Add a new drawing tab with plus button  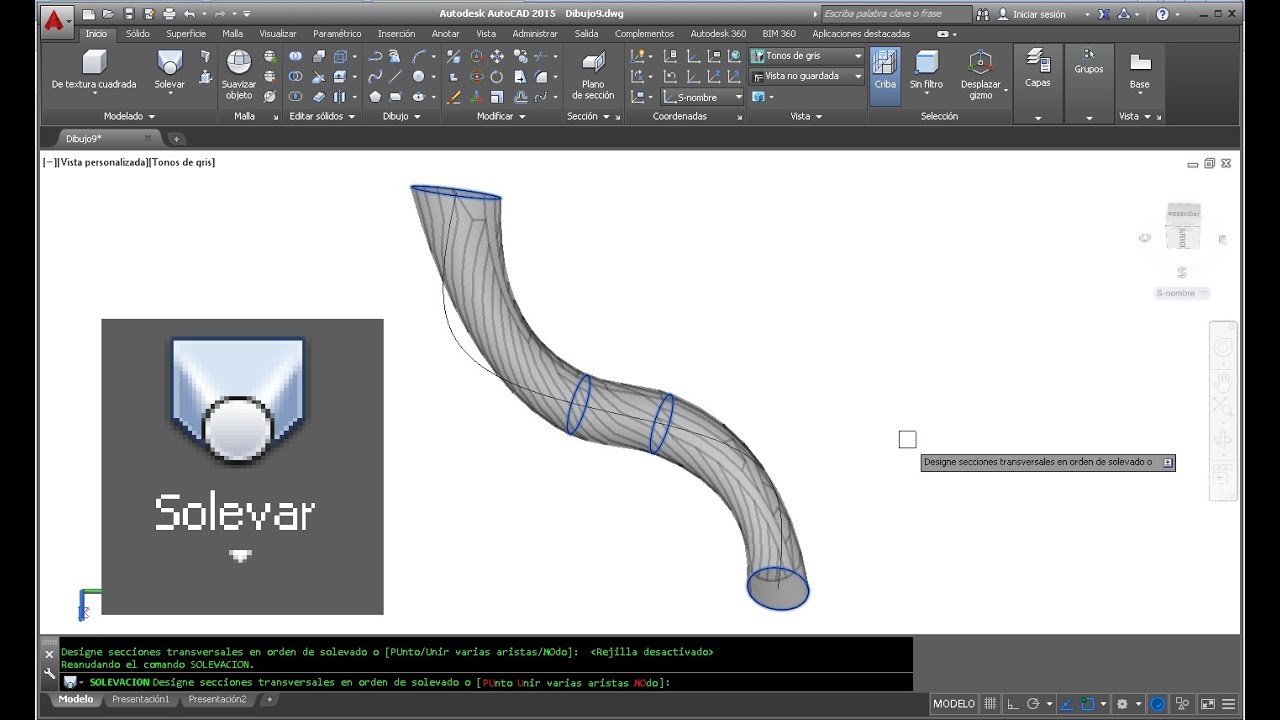(x=176, y=139)
